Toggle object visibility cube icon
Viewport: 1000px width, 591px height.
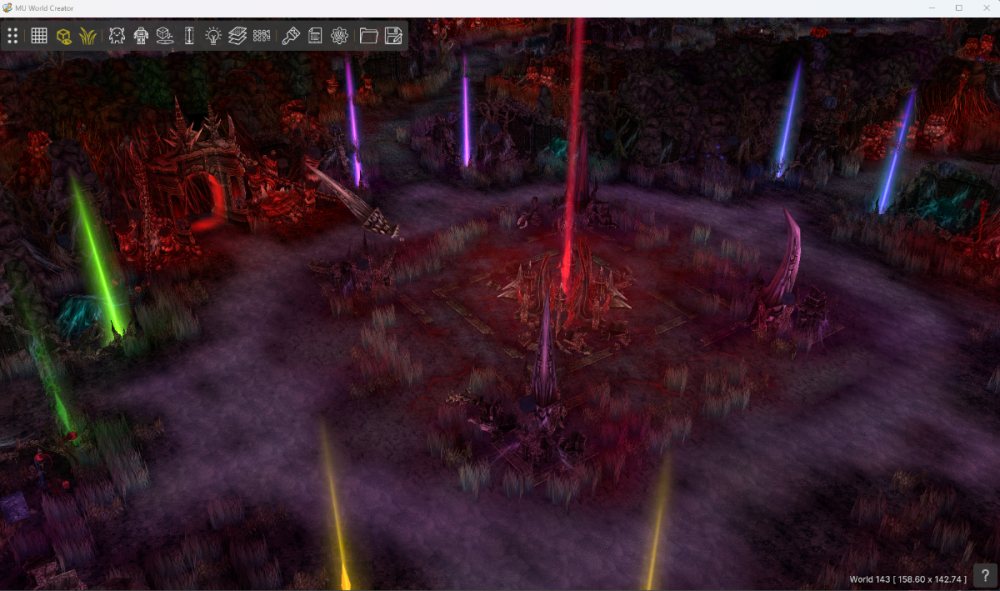(64, 36)
